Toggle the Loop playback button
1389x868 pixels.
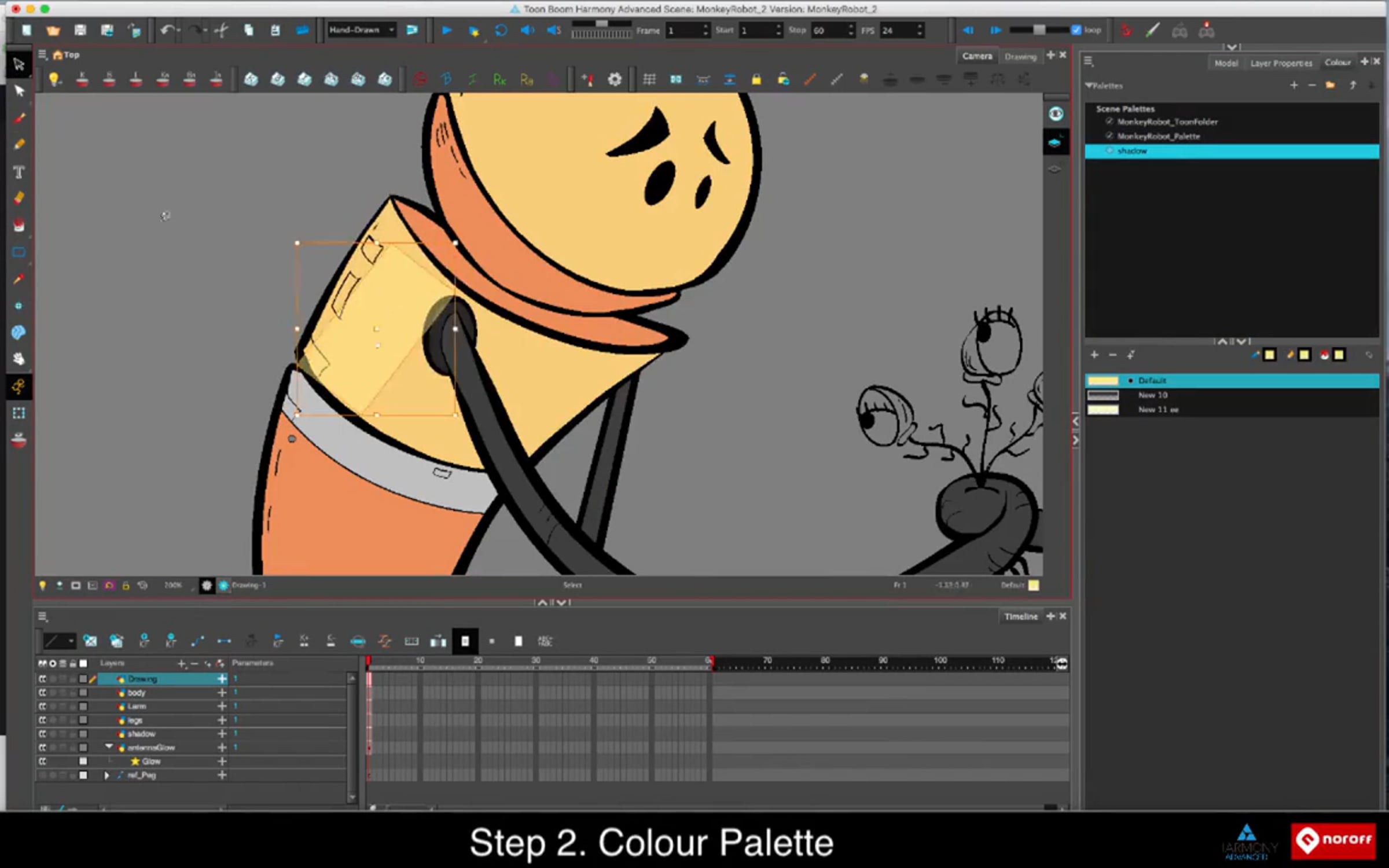(x=501, y=30)
